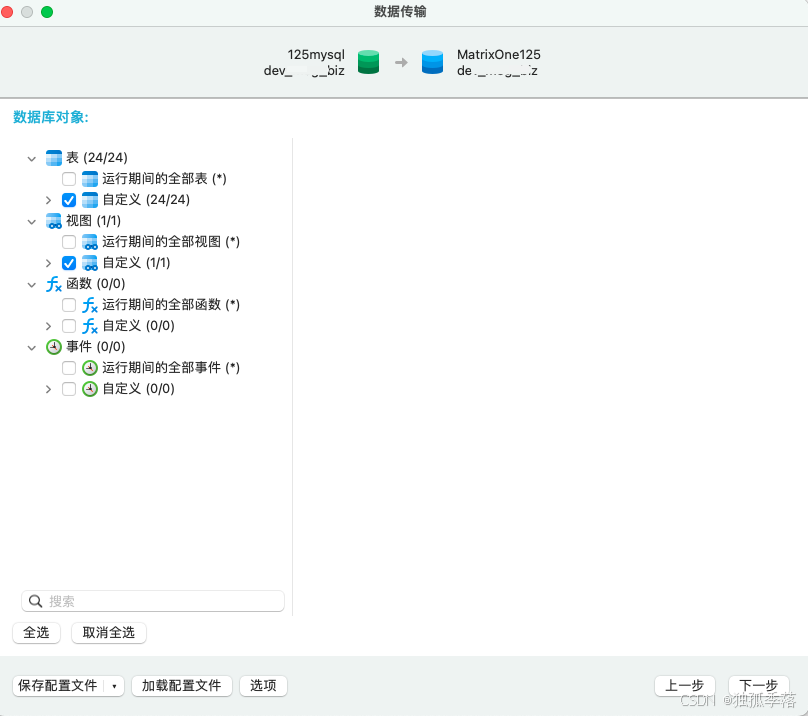Click the view icon beside 自定义 (1/1)
The height and width of the screenshot is (716, 808).
[x=90, y=262]
